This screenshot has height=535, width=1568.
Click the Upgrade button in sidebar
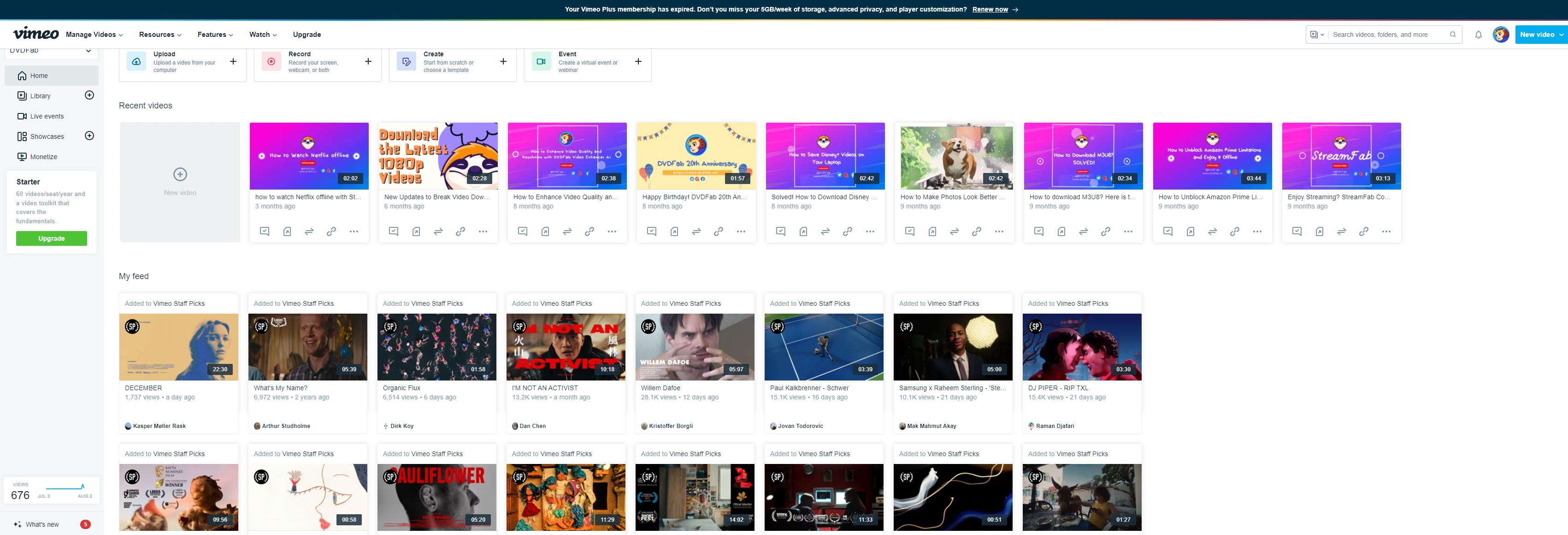51,239
